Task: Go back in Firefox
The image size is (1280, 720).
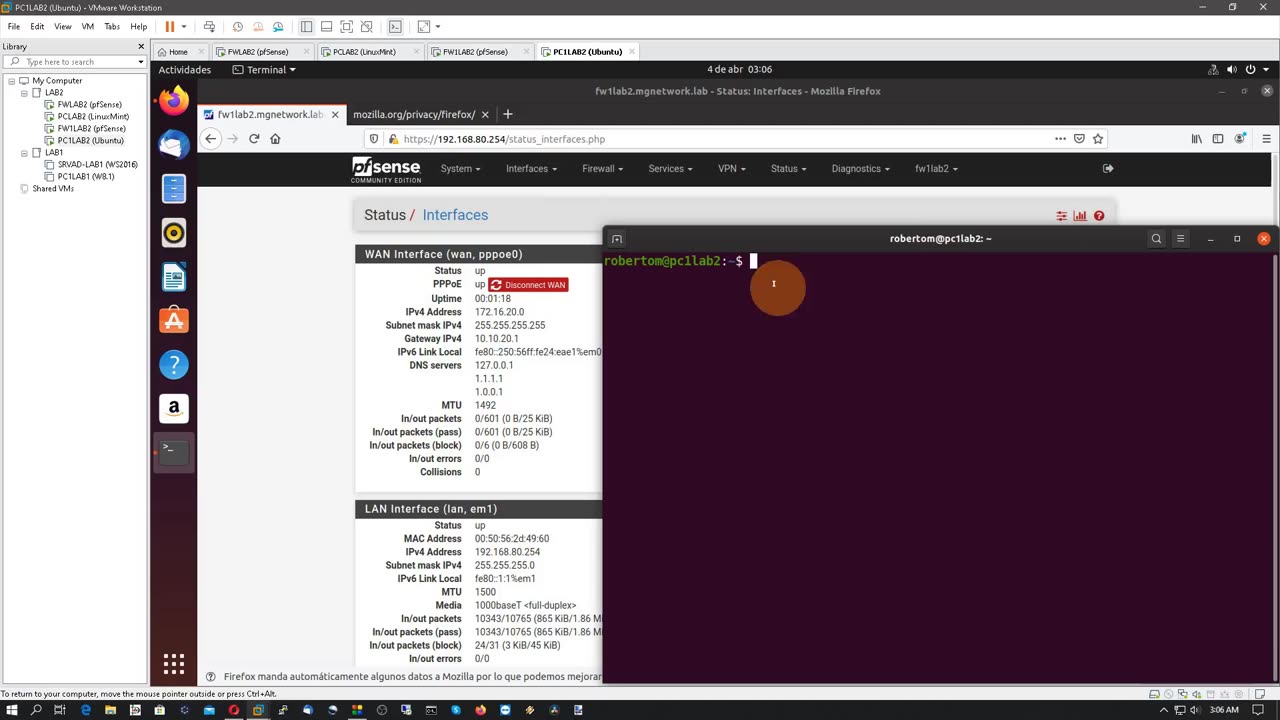Action: click(x=210, y=139)
